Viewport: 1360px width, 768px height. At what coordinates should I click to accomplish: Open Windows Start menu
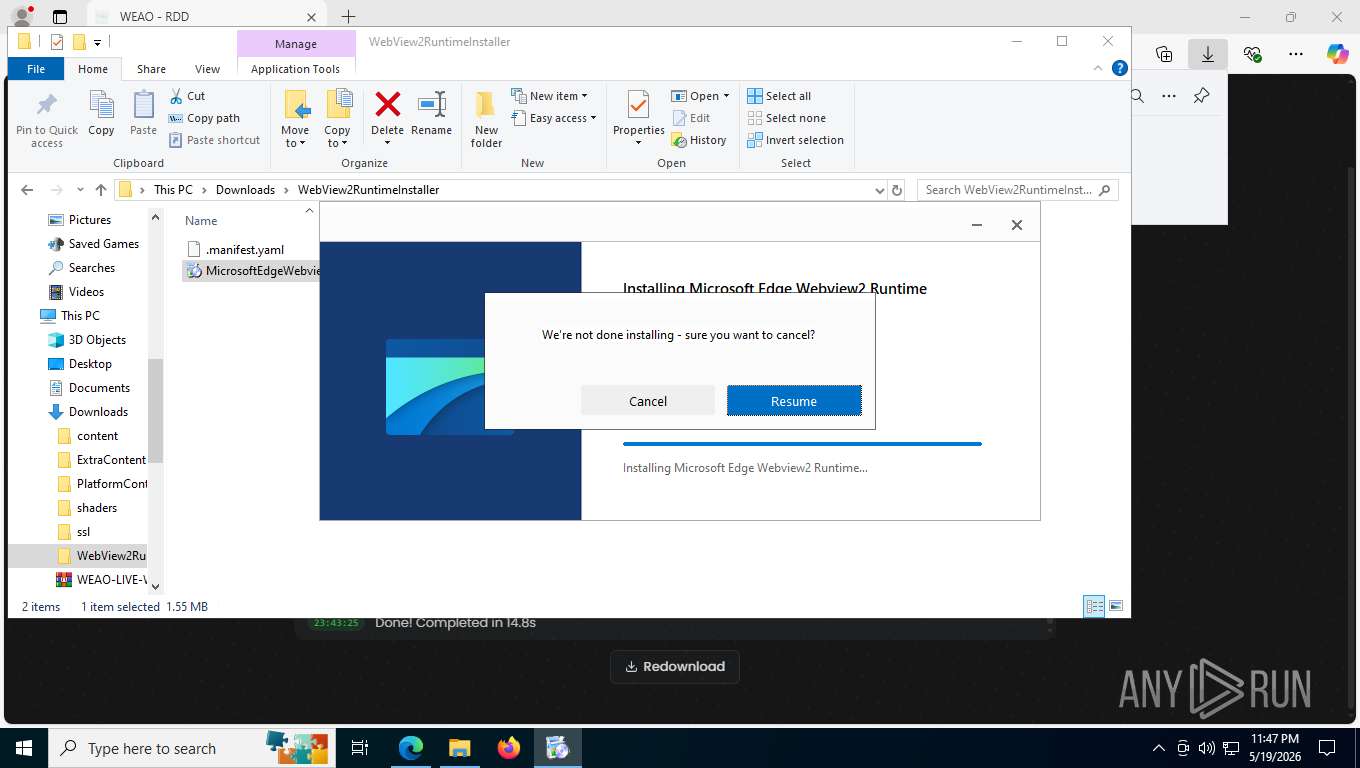coord(24,748)
